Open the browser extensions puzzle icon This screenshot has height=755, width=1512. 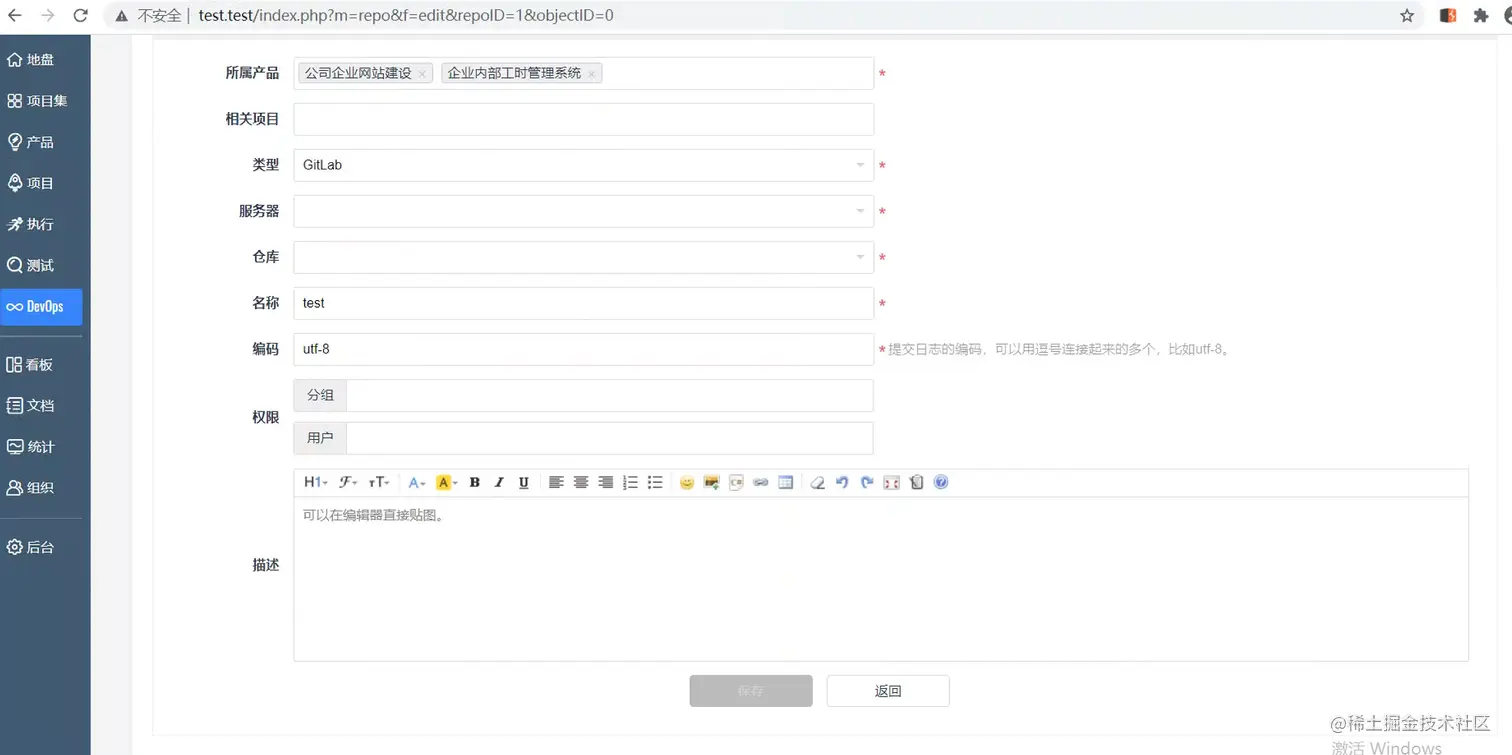(x=1481, y=16)
